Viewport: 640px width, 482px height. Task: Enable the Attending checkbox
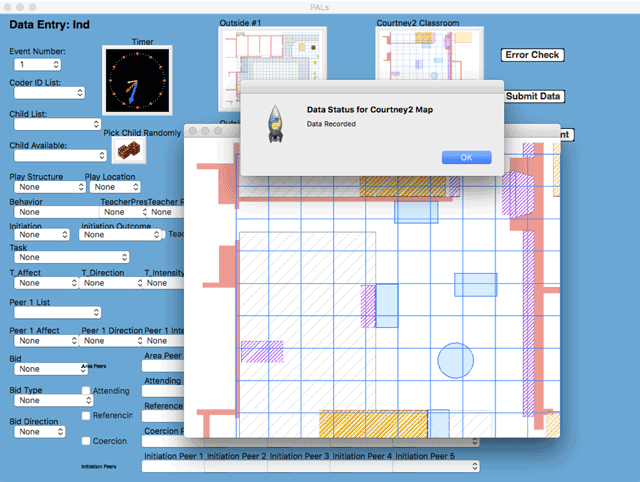point(86,391)
